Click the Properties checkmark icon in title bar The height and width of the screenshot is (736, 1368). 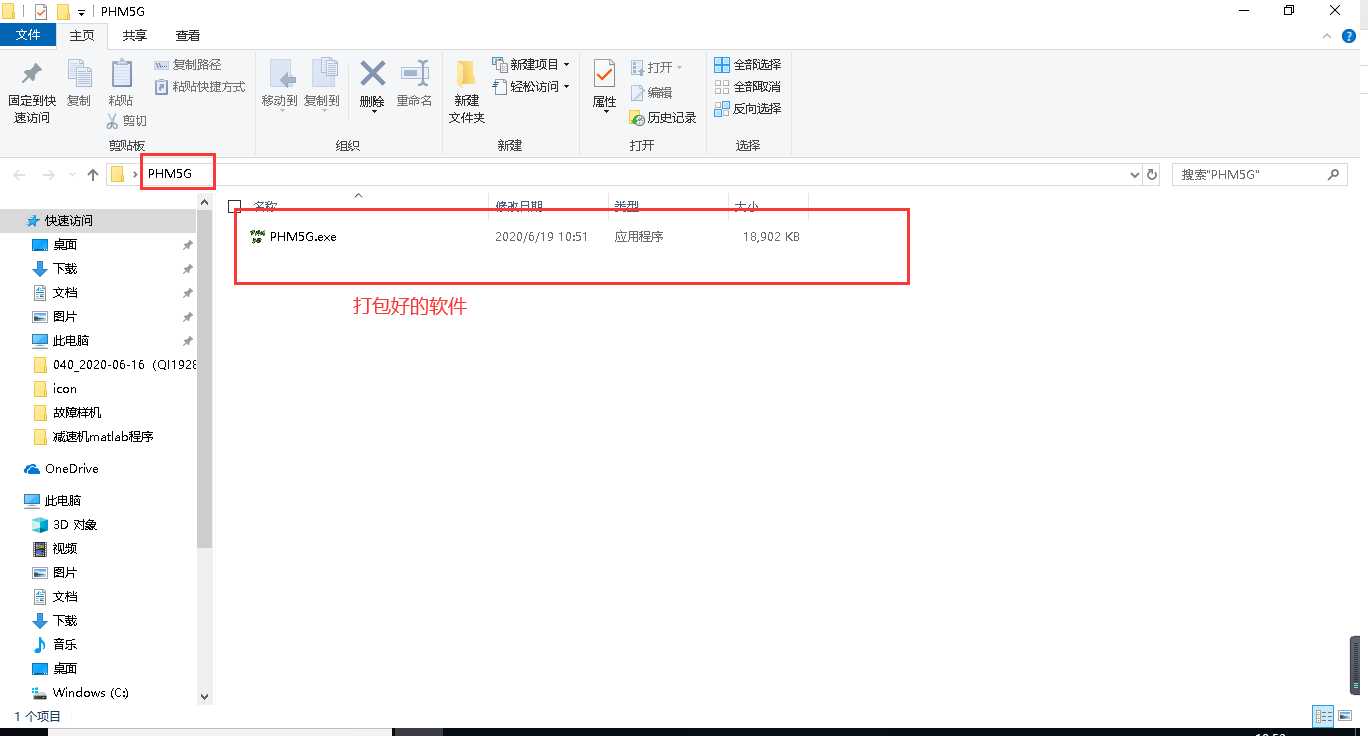(x=41, y=12)
